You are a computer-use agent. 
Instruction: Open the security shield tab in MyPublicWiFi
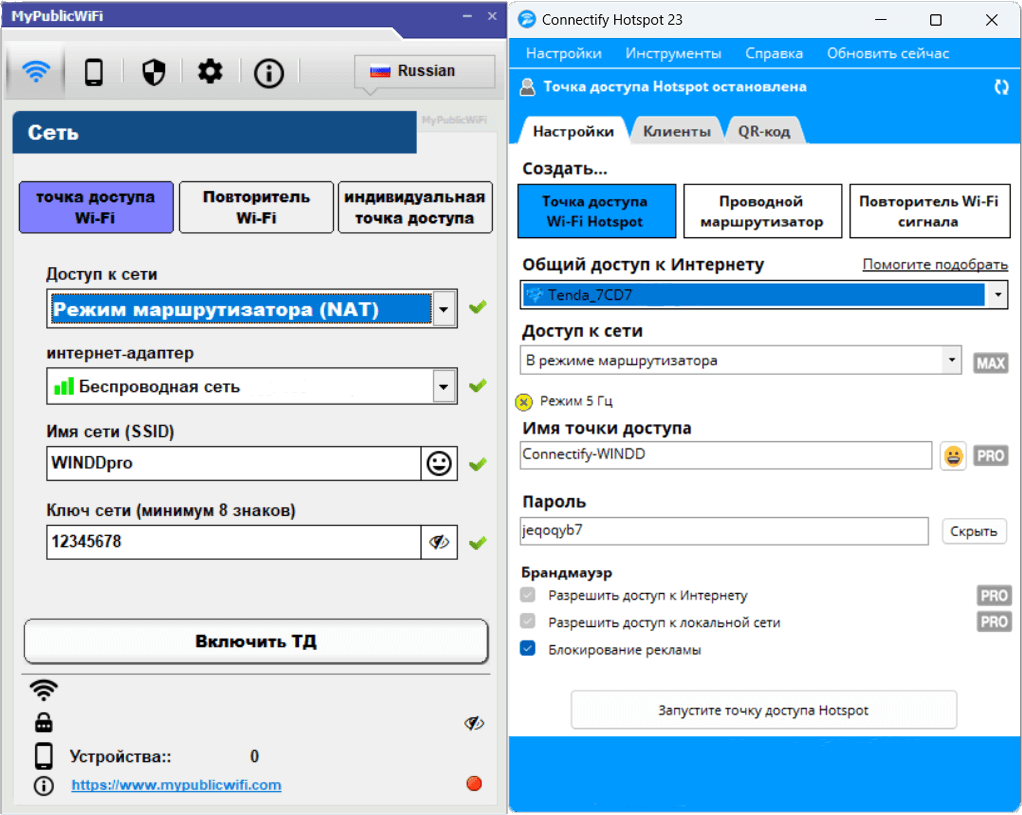pyautogui.click(x=154, y=72)
